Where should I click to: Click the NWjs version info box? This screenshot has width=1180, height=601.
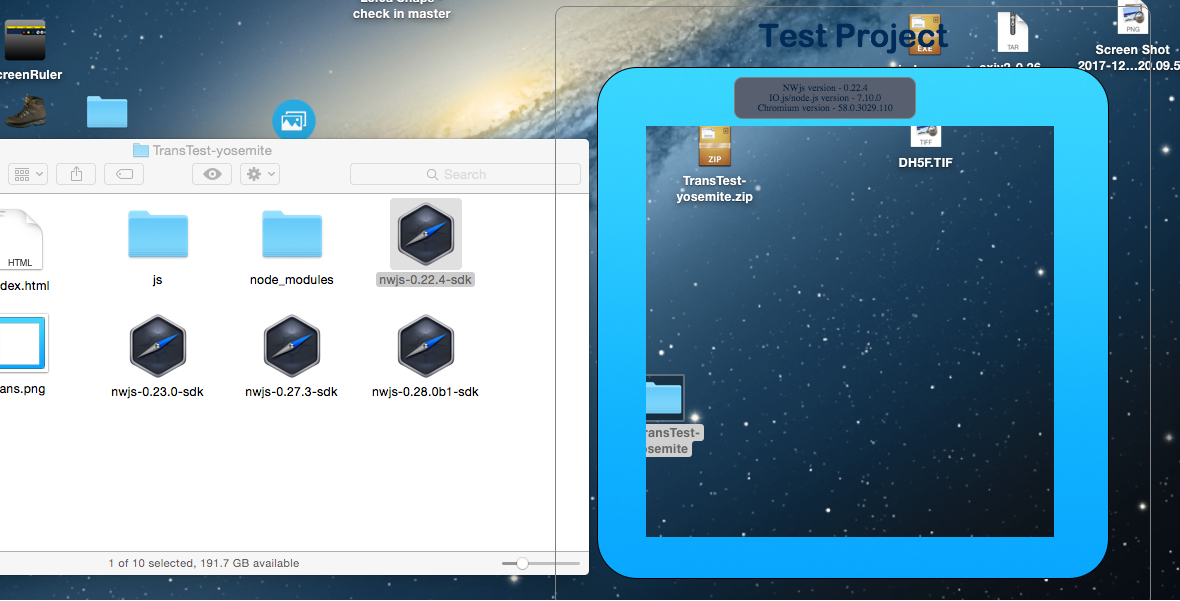(825, 98)
